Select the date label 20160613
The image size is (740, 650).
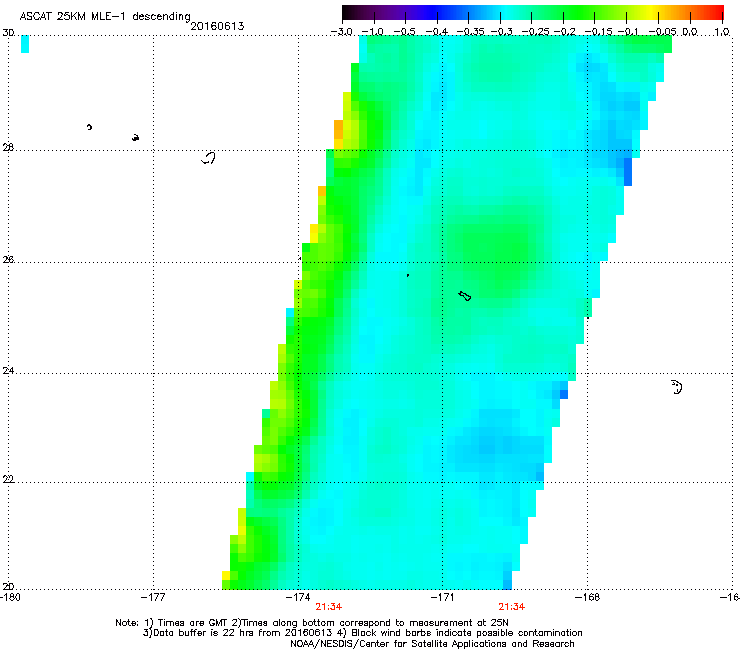coord(217,26)
